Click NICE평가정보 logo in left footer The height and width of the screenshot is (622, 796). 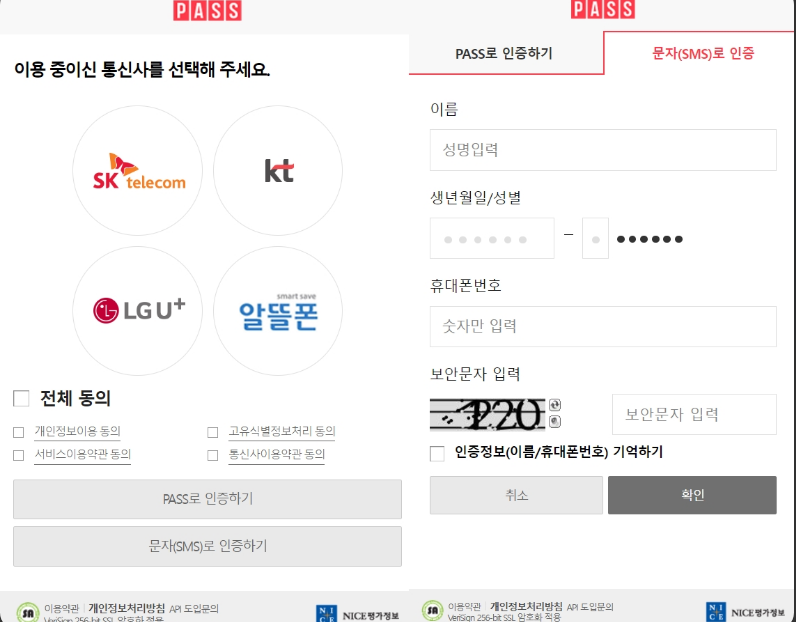pyautogui.click(x=357, y=614)
